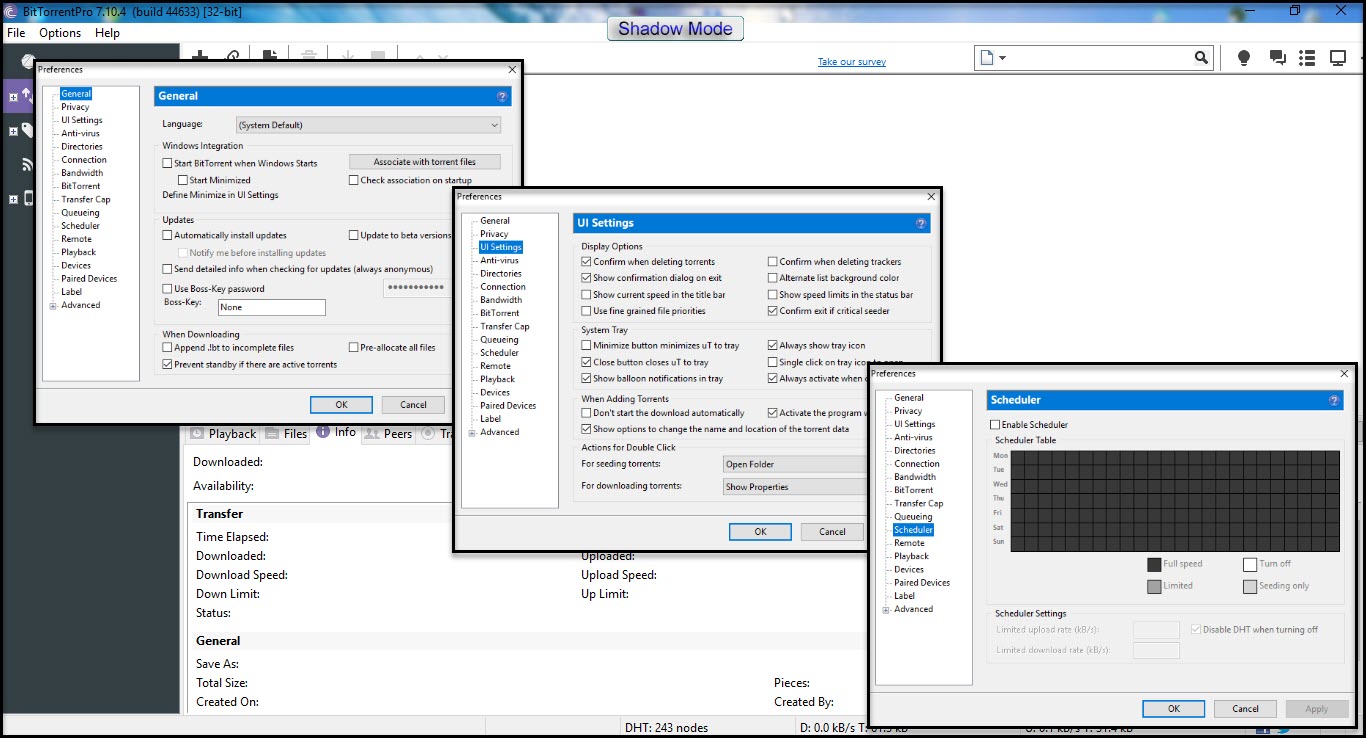
Task: Toggle Minimize button minimizes uT to tray
Action: coord(587,346)
